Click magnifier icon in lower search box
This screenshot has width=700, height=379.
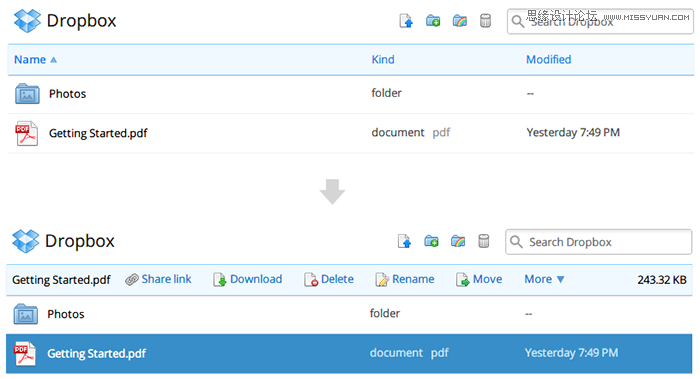[516, 242]
